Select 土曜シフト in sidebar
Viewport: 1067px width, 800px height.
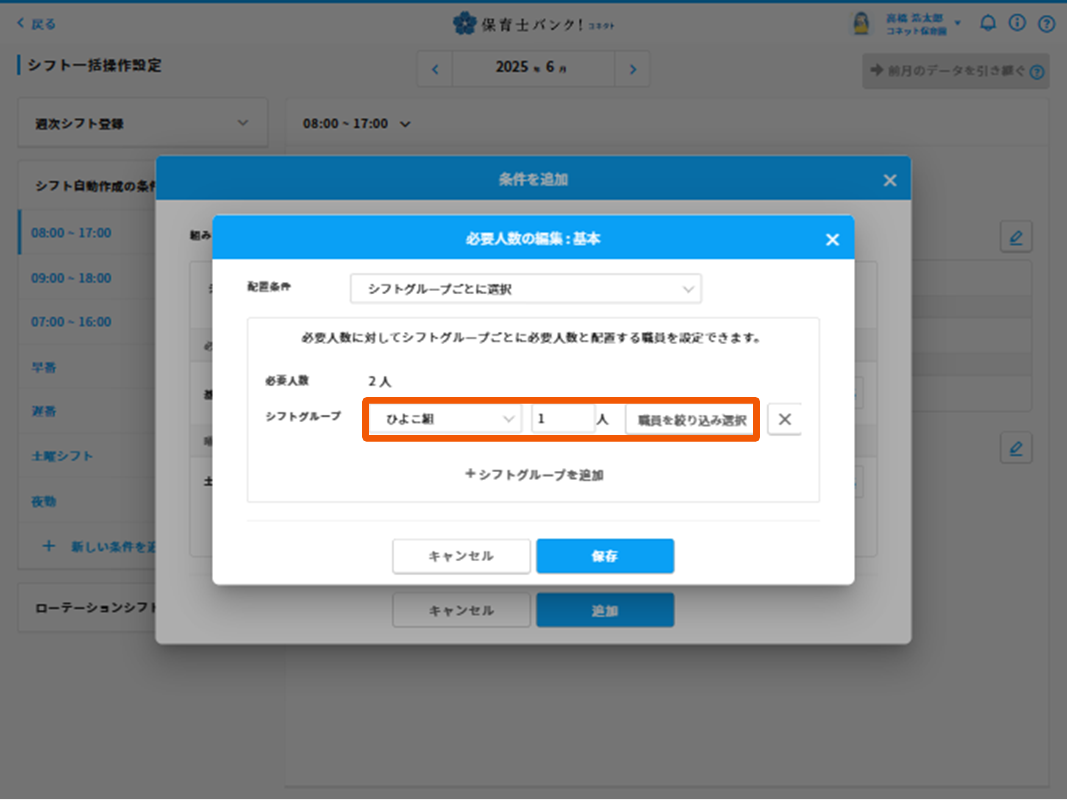coord(62,456)
